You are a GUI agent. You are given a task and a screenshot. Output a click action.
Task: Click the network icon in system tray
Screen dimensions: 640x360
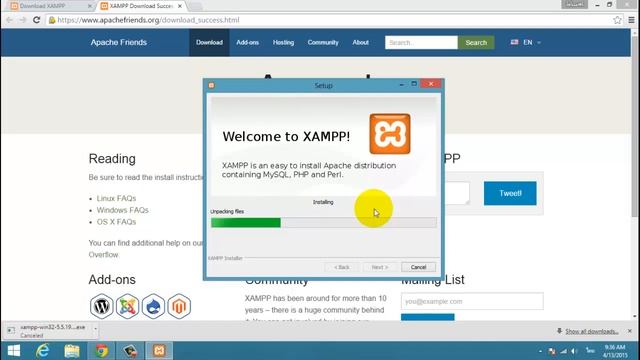pos(564,351)
